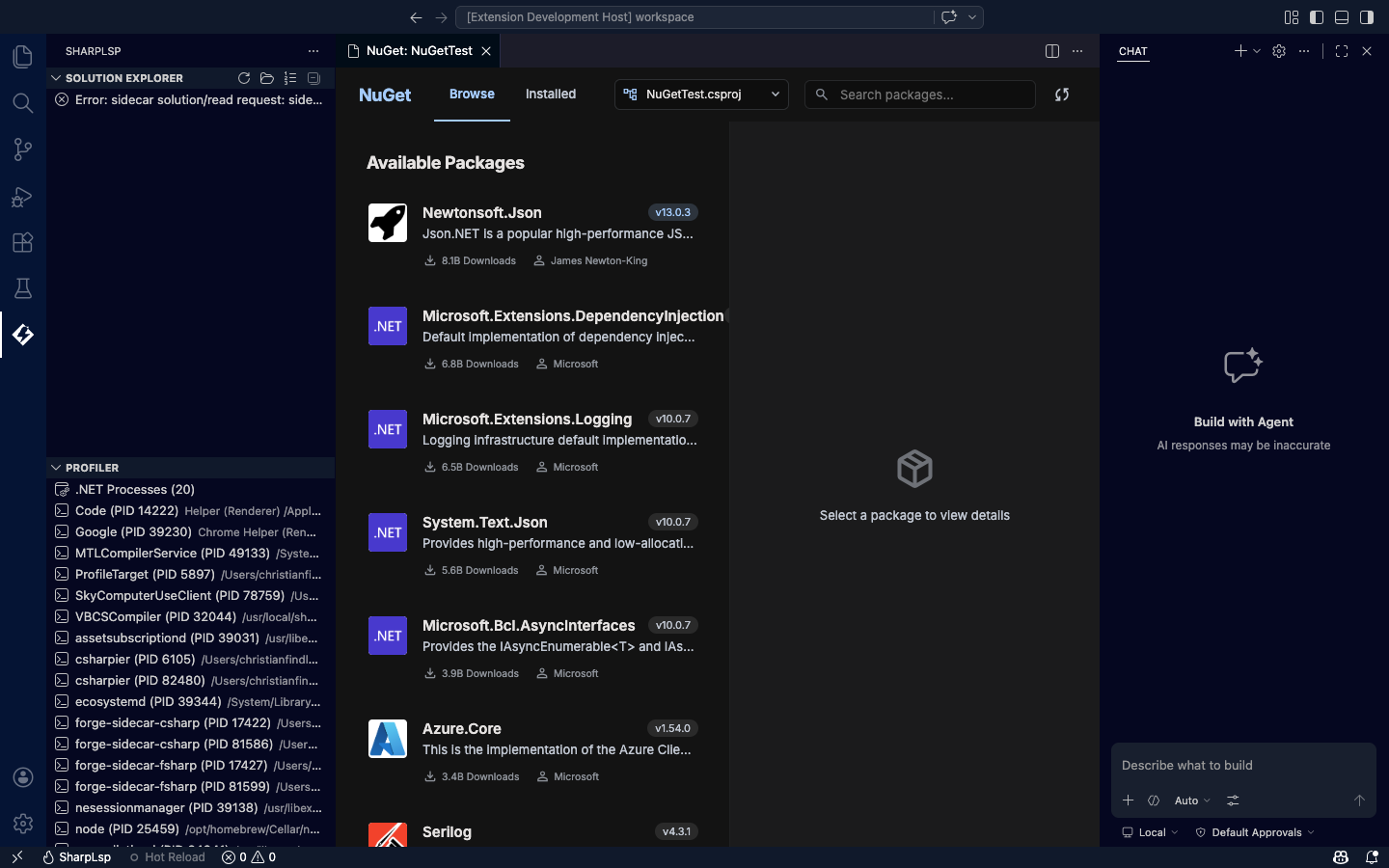Select VBCSCompiler (PID 32044) process
1389x868 pixels.
point(191,617)
